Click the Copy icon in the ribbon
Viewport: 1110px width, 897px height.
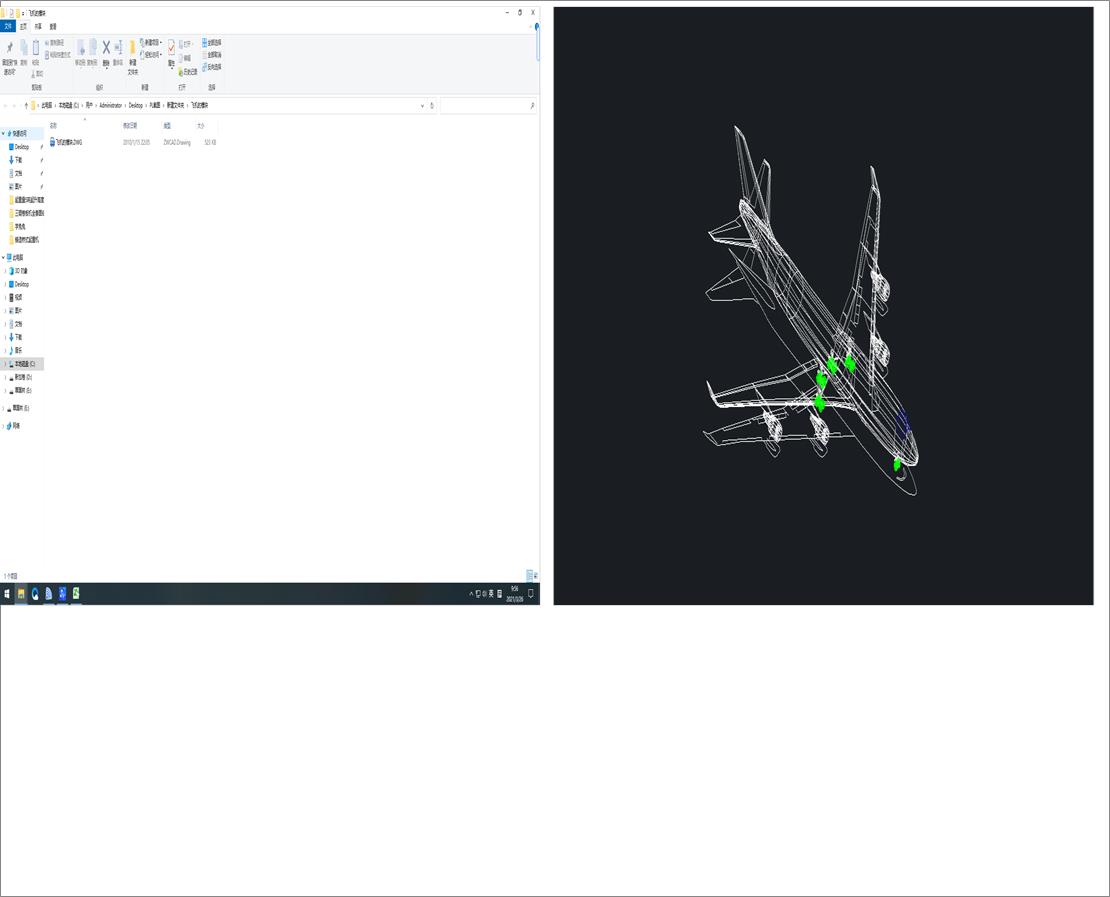click(24, 47)
